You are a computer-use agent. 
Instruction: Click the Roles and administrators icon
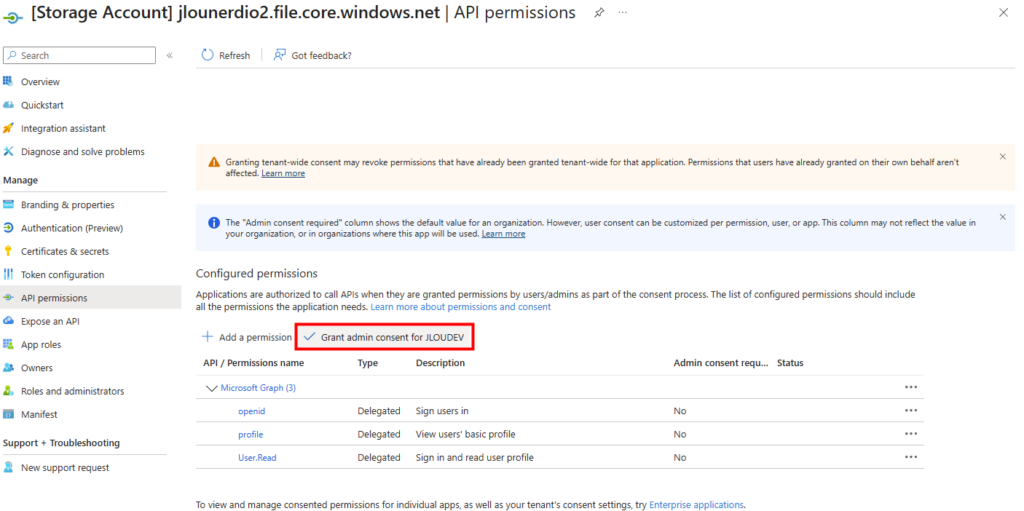8,391
